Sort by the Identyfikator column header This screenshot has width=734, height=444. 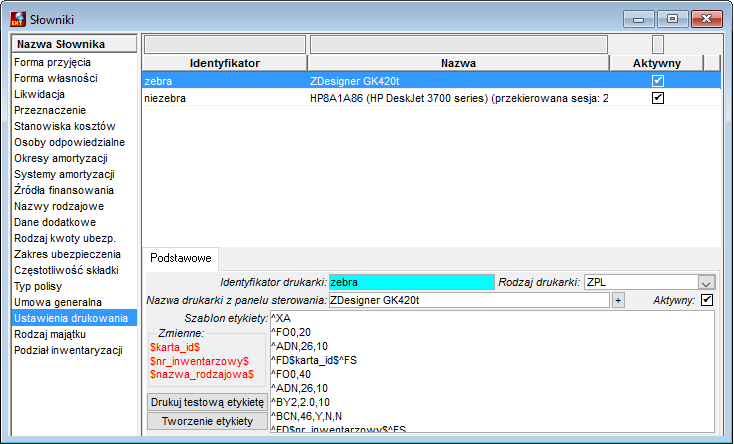pos(225,63)
